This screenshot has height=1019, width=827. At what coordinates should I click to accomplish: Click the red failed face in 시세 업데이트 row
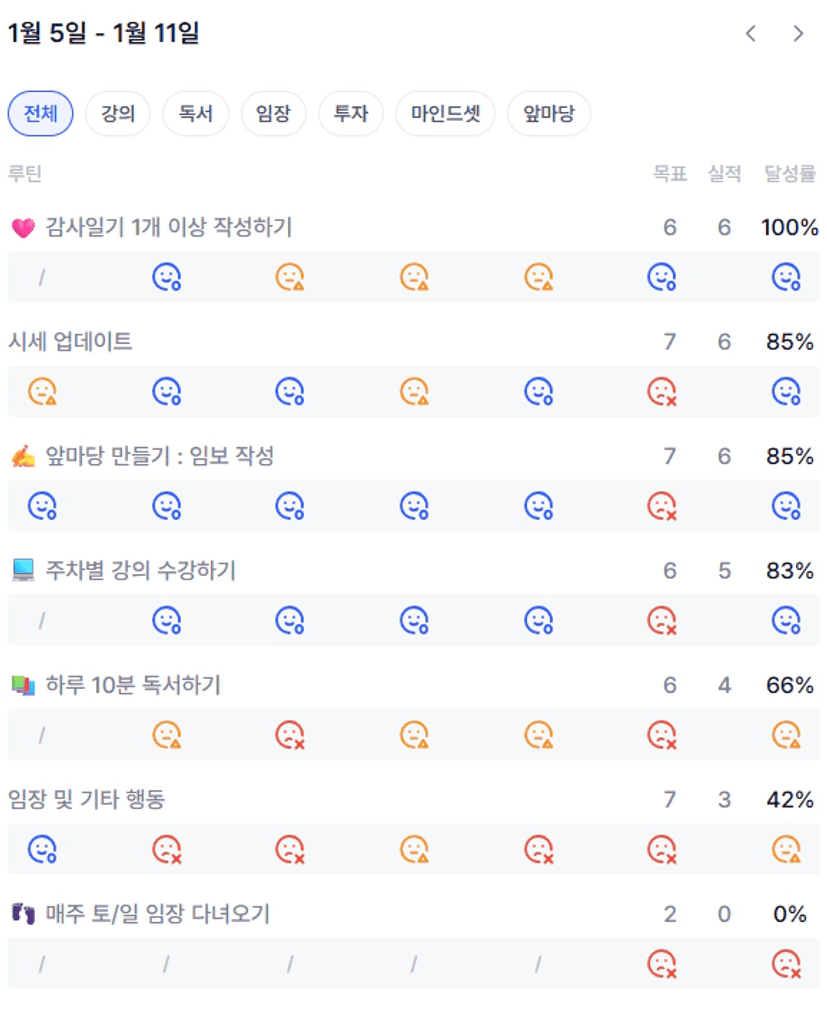(x=661, y=391)
